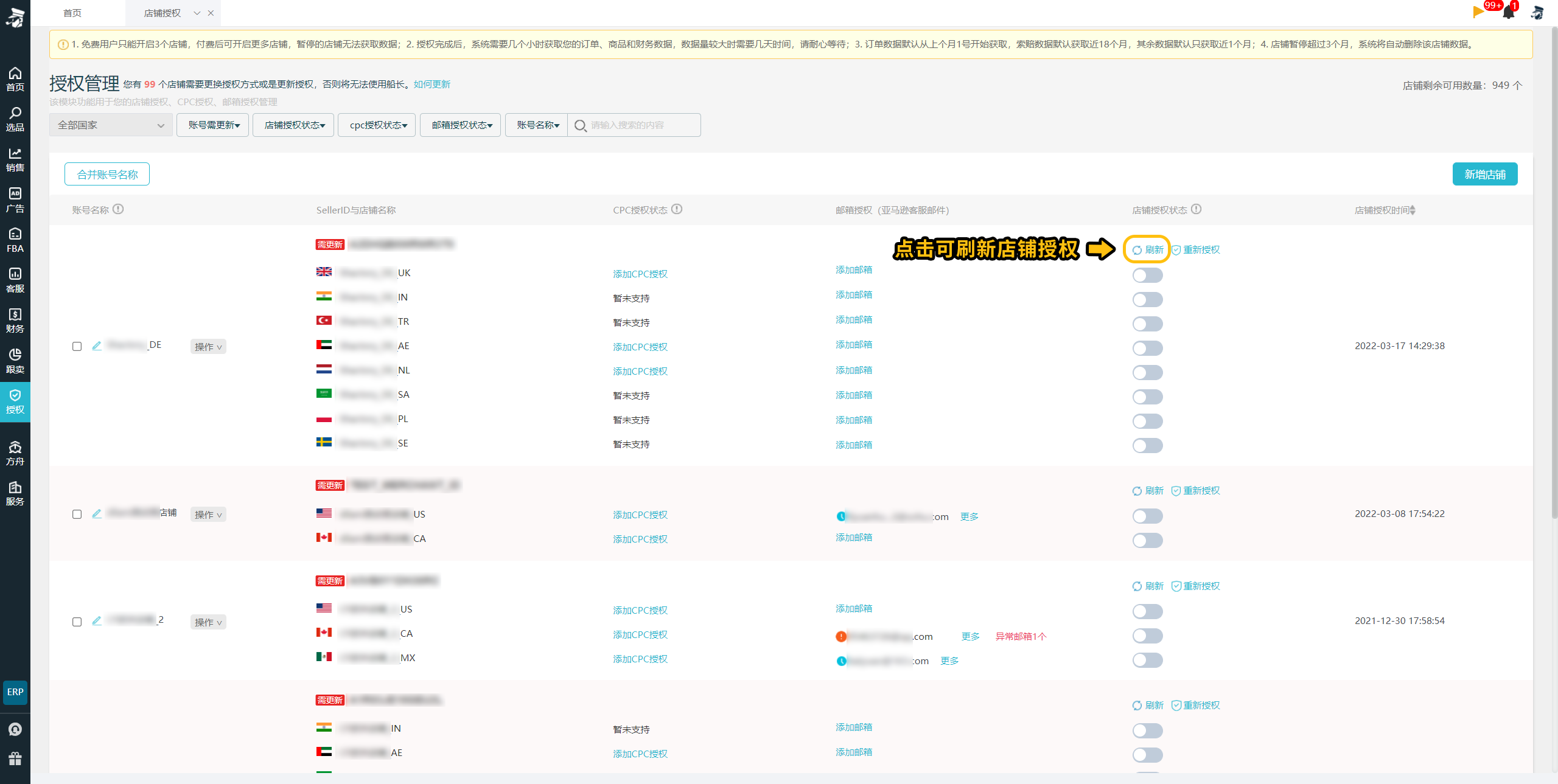Expand 操作 menu for the _2 account
This screenshot has height=784, width=1558.
tap(208, 622)
